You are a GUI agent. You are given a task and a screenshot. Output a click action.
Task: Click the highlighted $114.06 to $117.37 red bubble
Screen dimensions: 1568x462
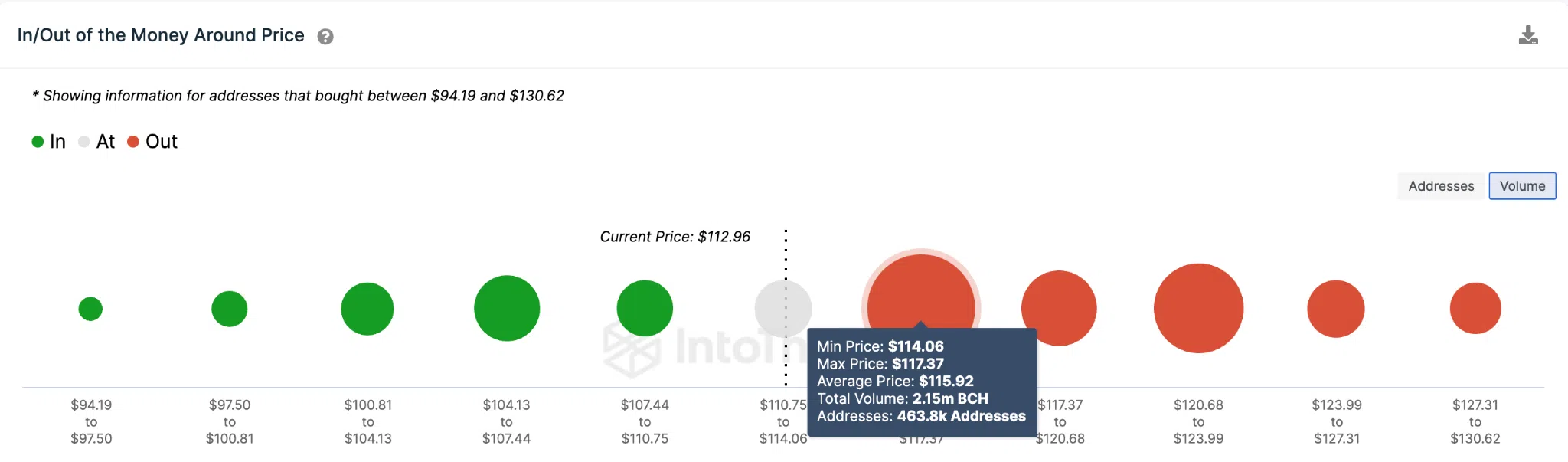pyautogui.click(x=921, y=291)
